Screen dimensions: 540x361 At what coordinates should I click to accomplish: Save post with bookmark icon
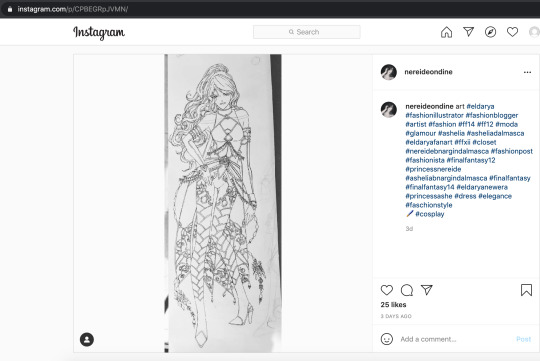pos(526,290)
